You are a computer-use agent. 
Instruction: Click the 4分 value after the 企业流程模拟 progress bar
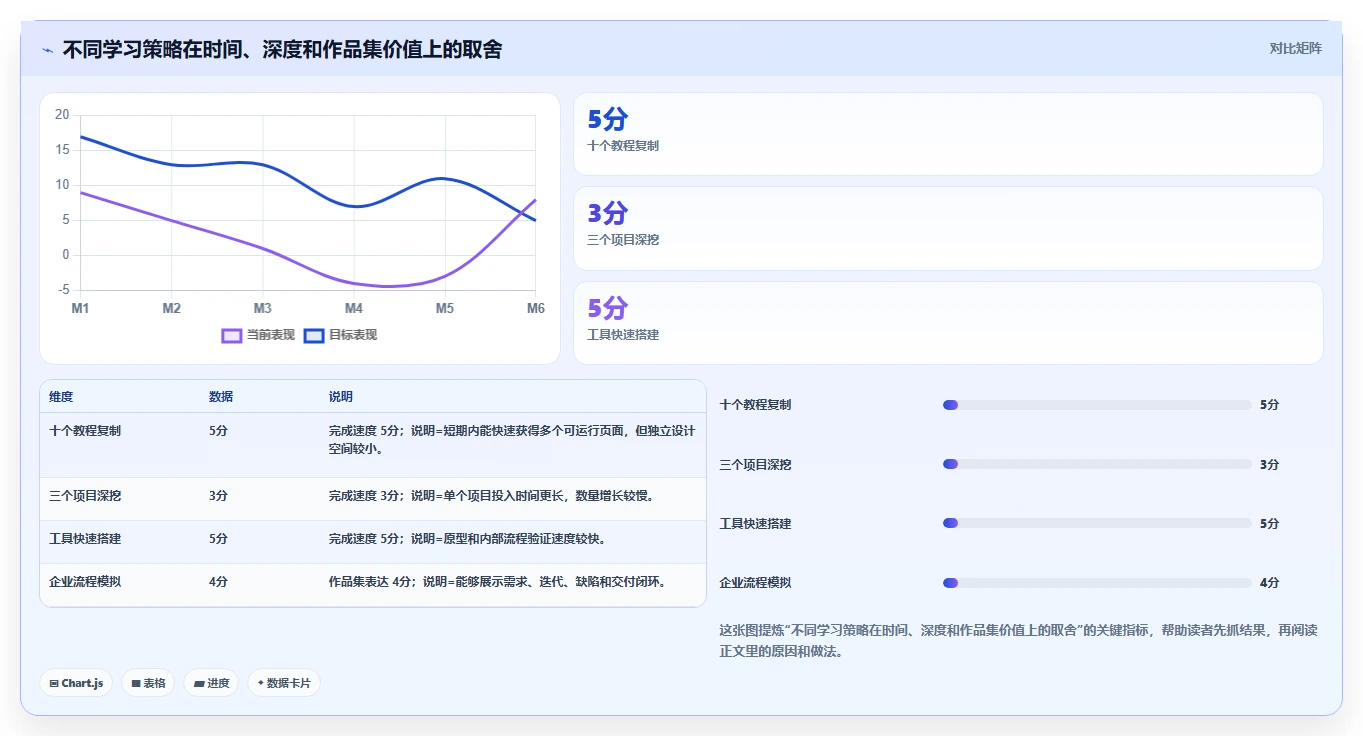click(x=1269, y=582)
